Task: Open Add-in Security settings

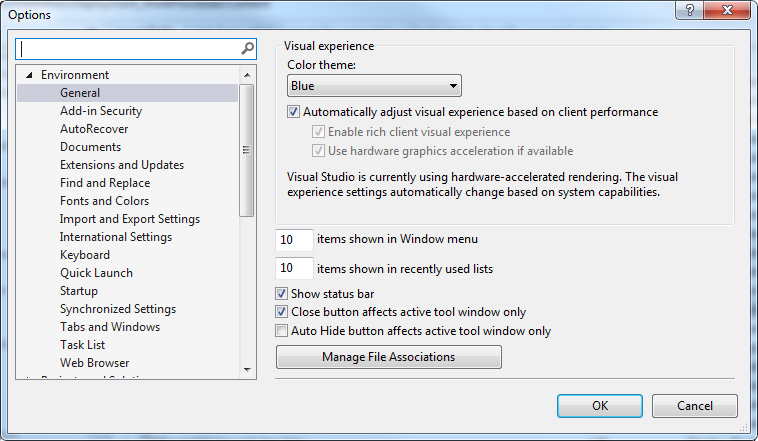Action: [101, 111]
